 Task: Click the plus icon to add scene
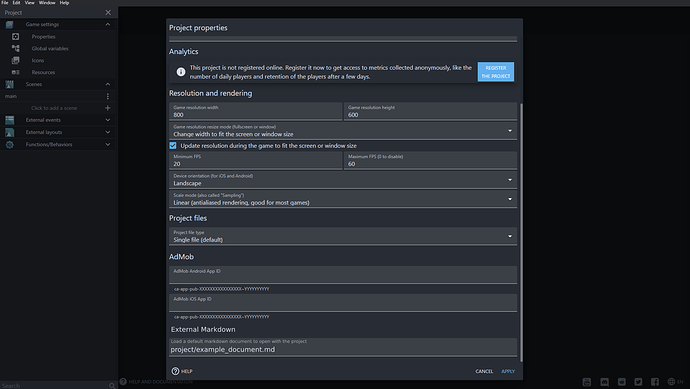tap(108, 108)
